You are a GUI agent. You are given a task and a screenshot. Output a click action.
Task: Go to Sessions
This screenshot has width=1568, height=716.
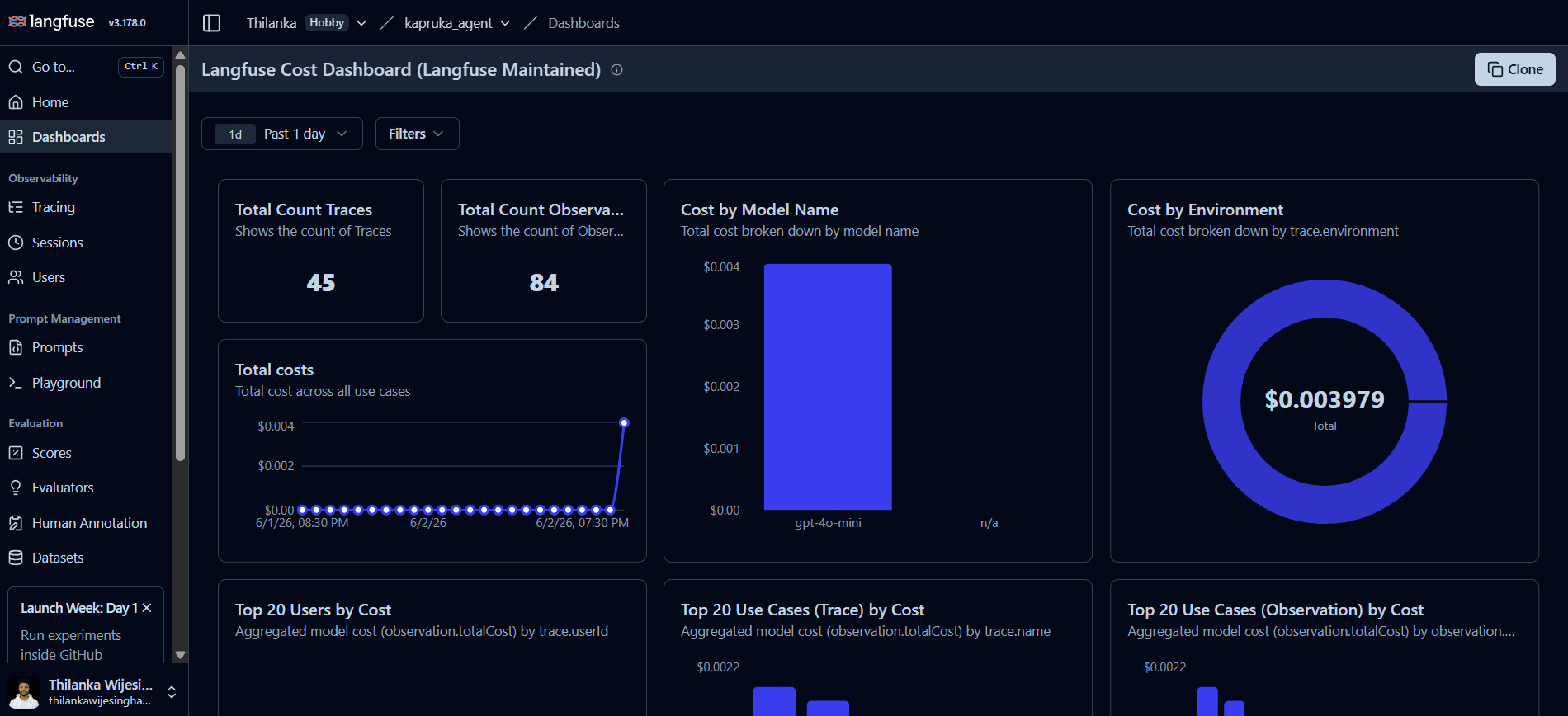coord(87,243)
